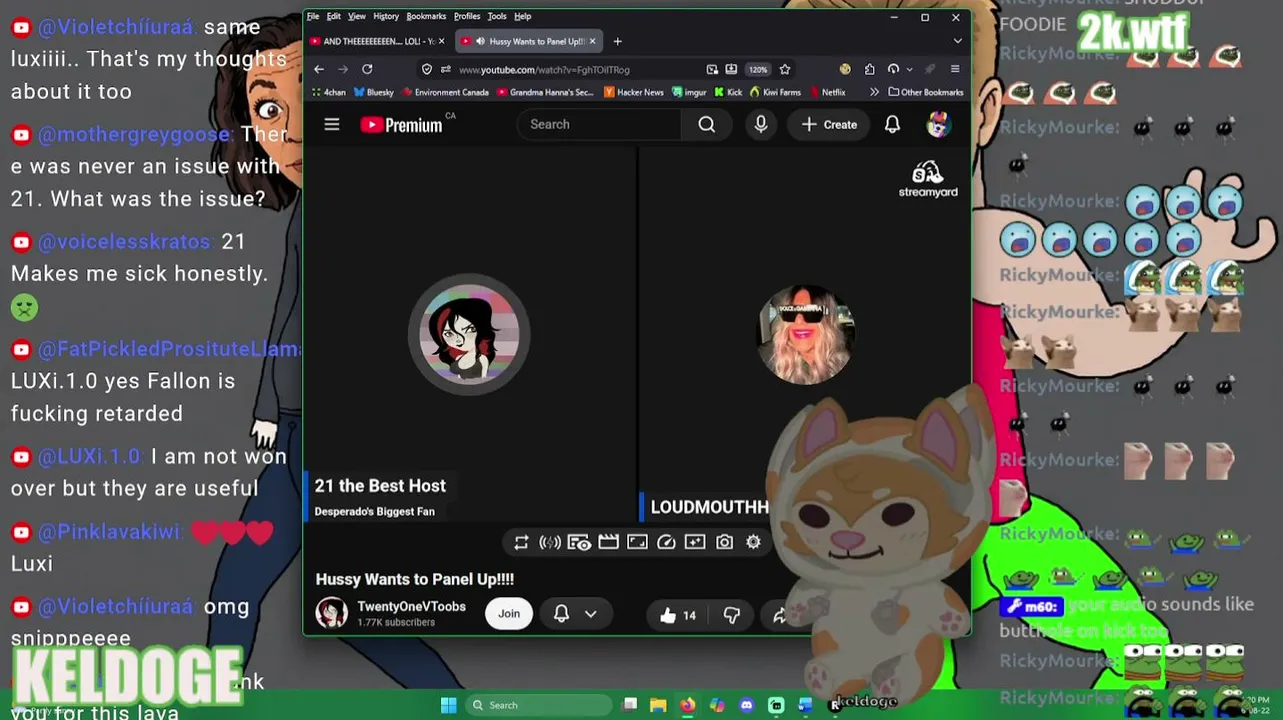Toggle the picture-in-picture icon in address bar
Image resolution: width=1283 pixels, height=720 pixels.
coord(712,69)
